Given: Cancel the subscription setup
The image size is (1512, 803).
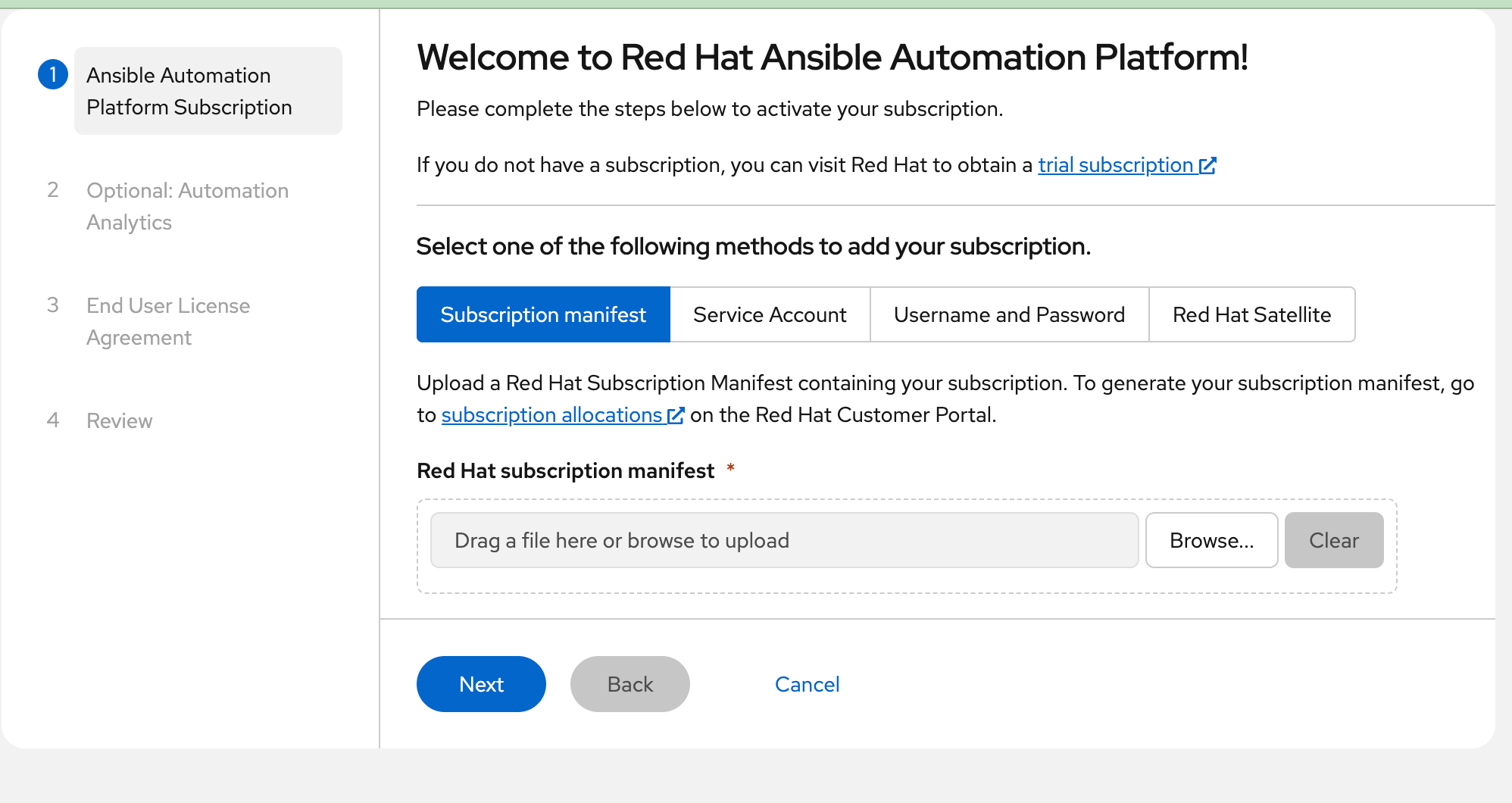Looking at the screenshot, I should [807, 684].
